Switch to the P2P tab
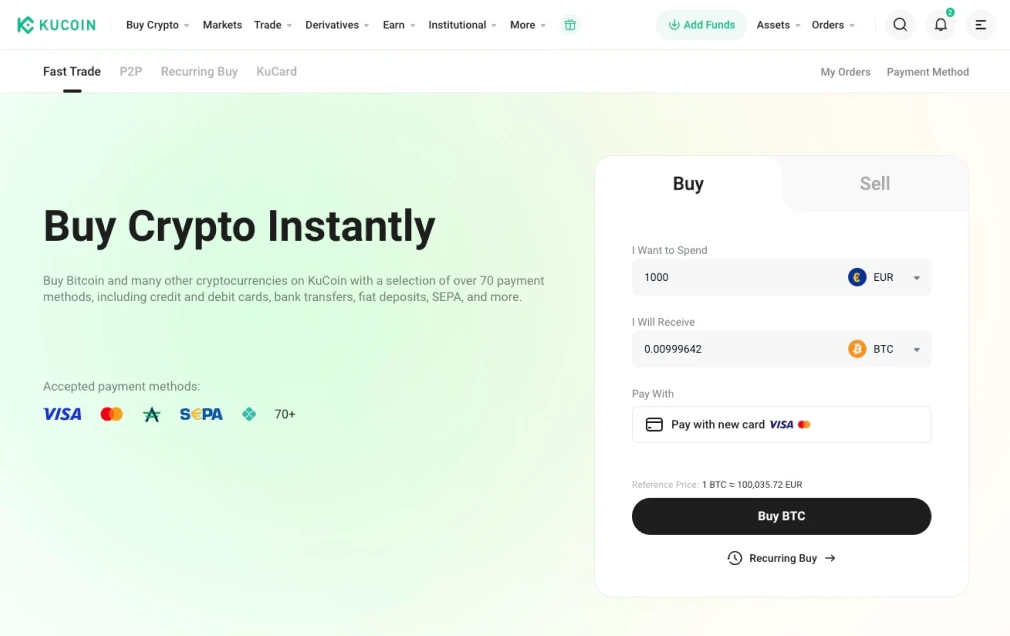Image resolution: width=1010 pixels, height=636 pixels. [130, 71]
